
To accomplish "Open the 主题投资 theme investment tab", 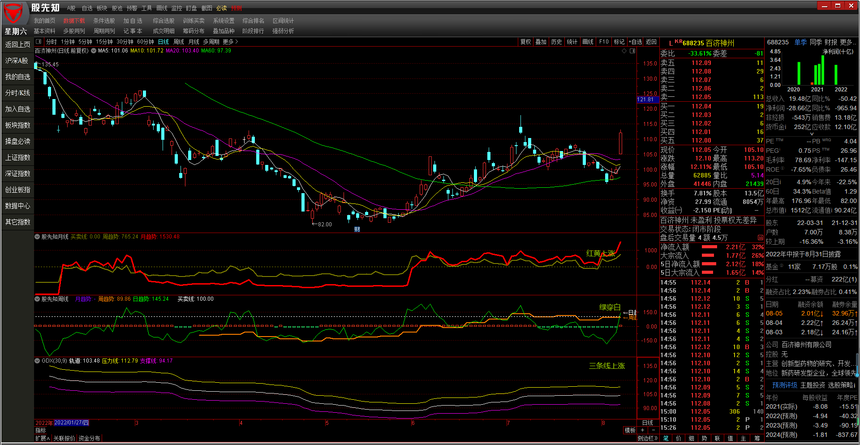I will tap(812, 385).
